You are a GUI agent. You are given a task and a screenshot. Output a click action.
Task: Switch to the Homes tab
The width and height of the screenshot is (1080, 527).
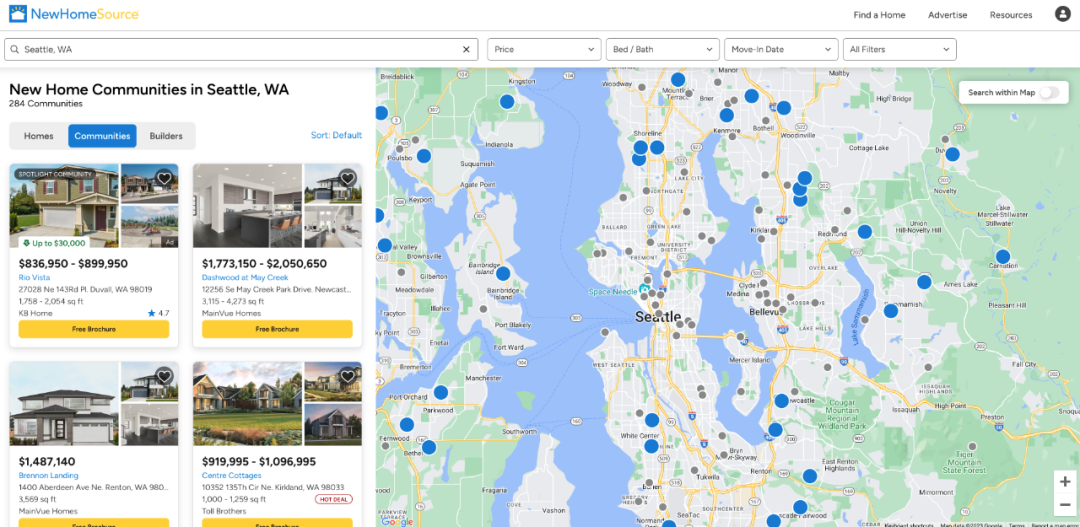pos(39,136)
